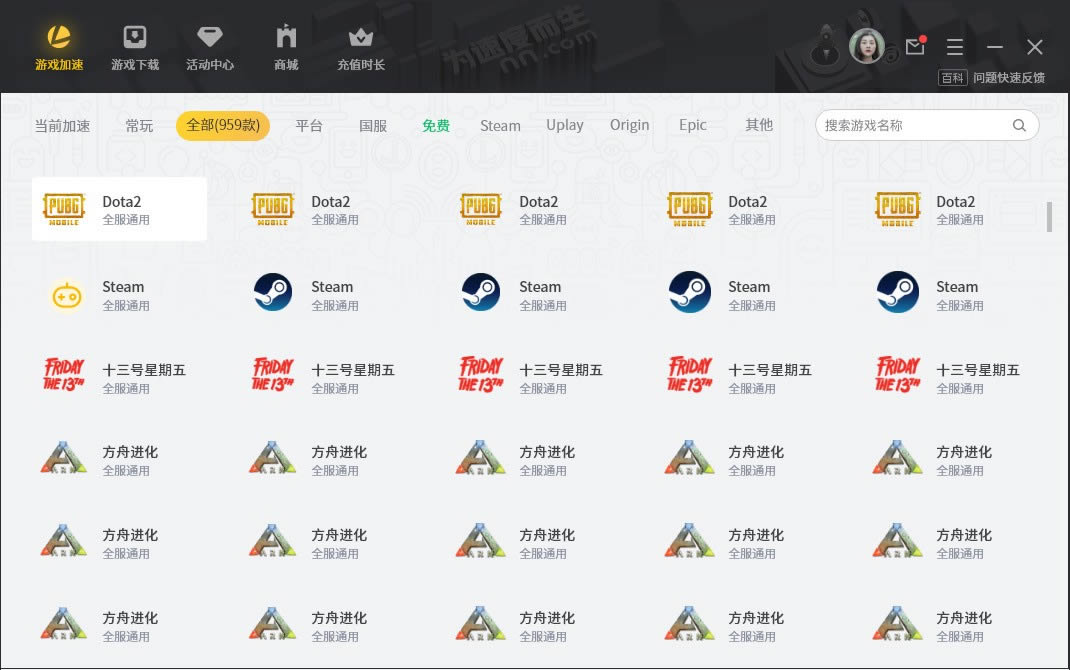Click the 问题快速反馈 feedback link

(1008, 78)
